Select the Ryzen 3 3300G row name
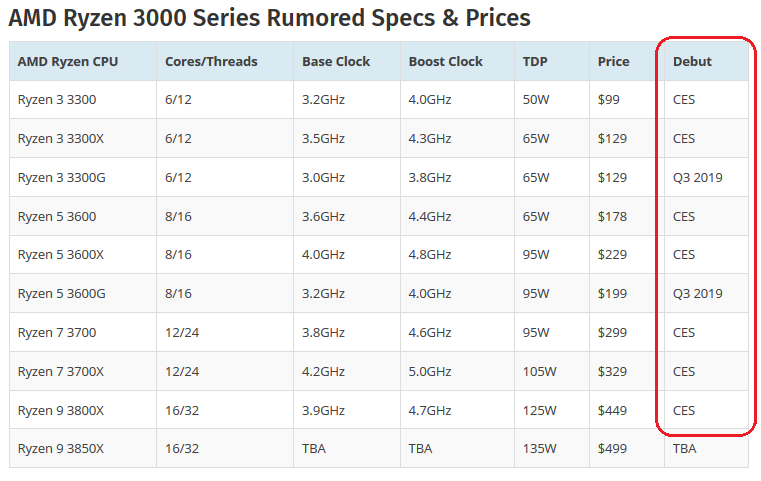 (x=61, y=178)
